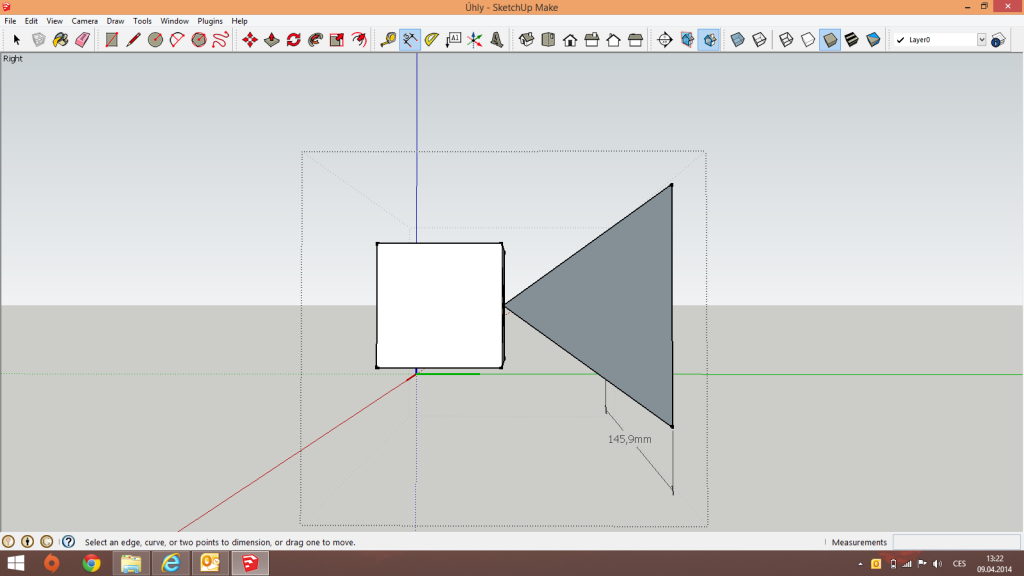Activate the Push/Pull tool
The height and width of the screenshot is (576, 1024).
coord(271,40)
